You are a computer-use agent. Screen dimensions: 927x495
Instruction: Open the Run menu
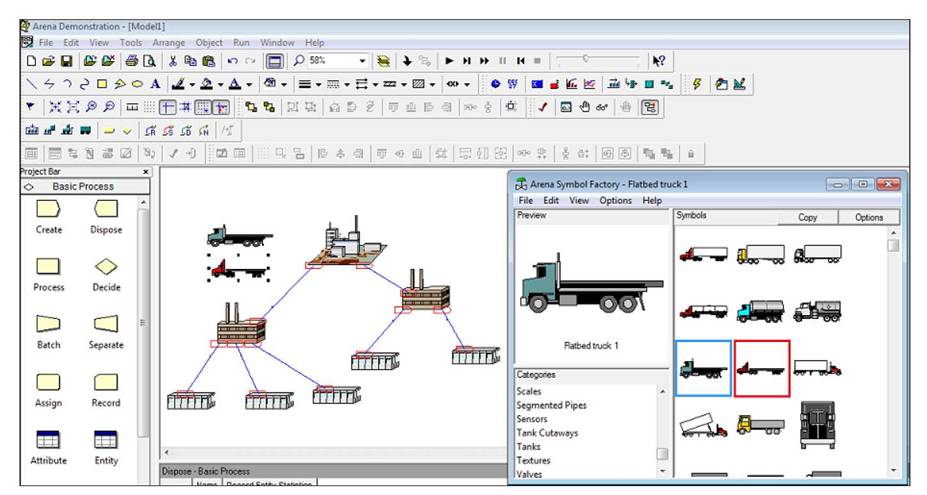tap(241, 43)
